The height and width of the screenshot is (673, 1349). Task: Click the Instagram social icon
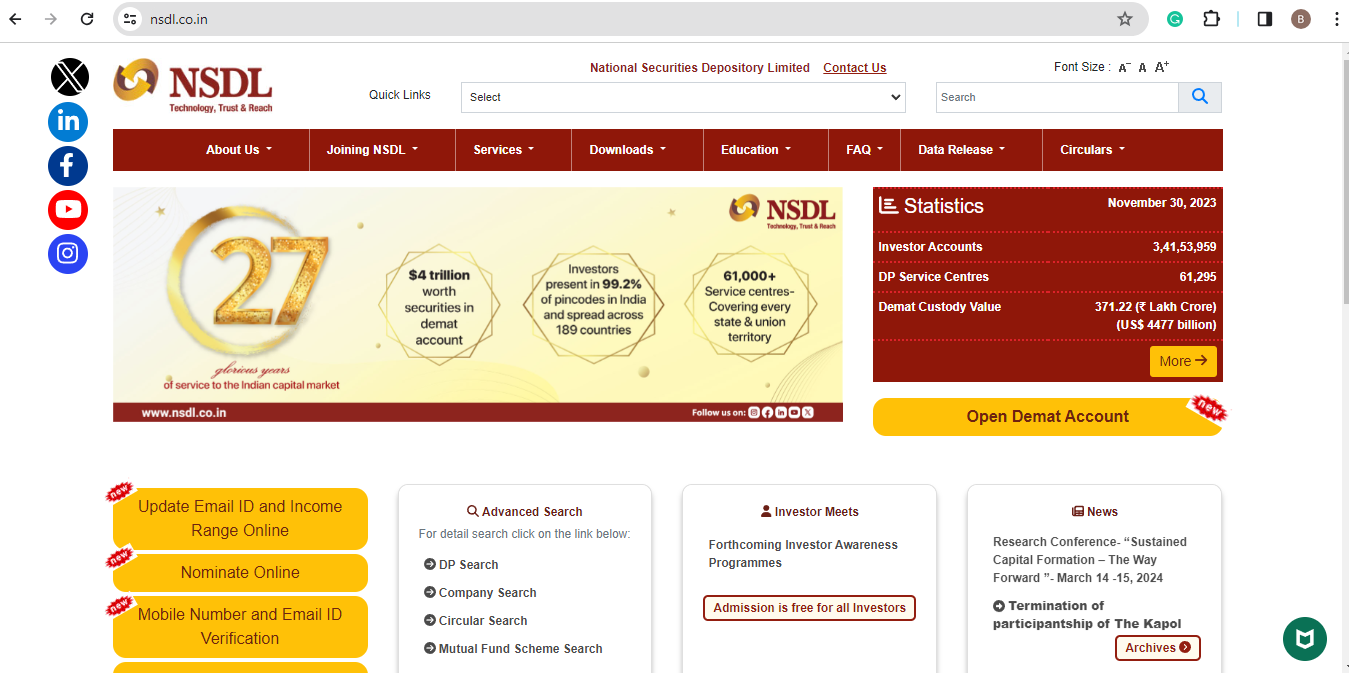68,254
